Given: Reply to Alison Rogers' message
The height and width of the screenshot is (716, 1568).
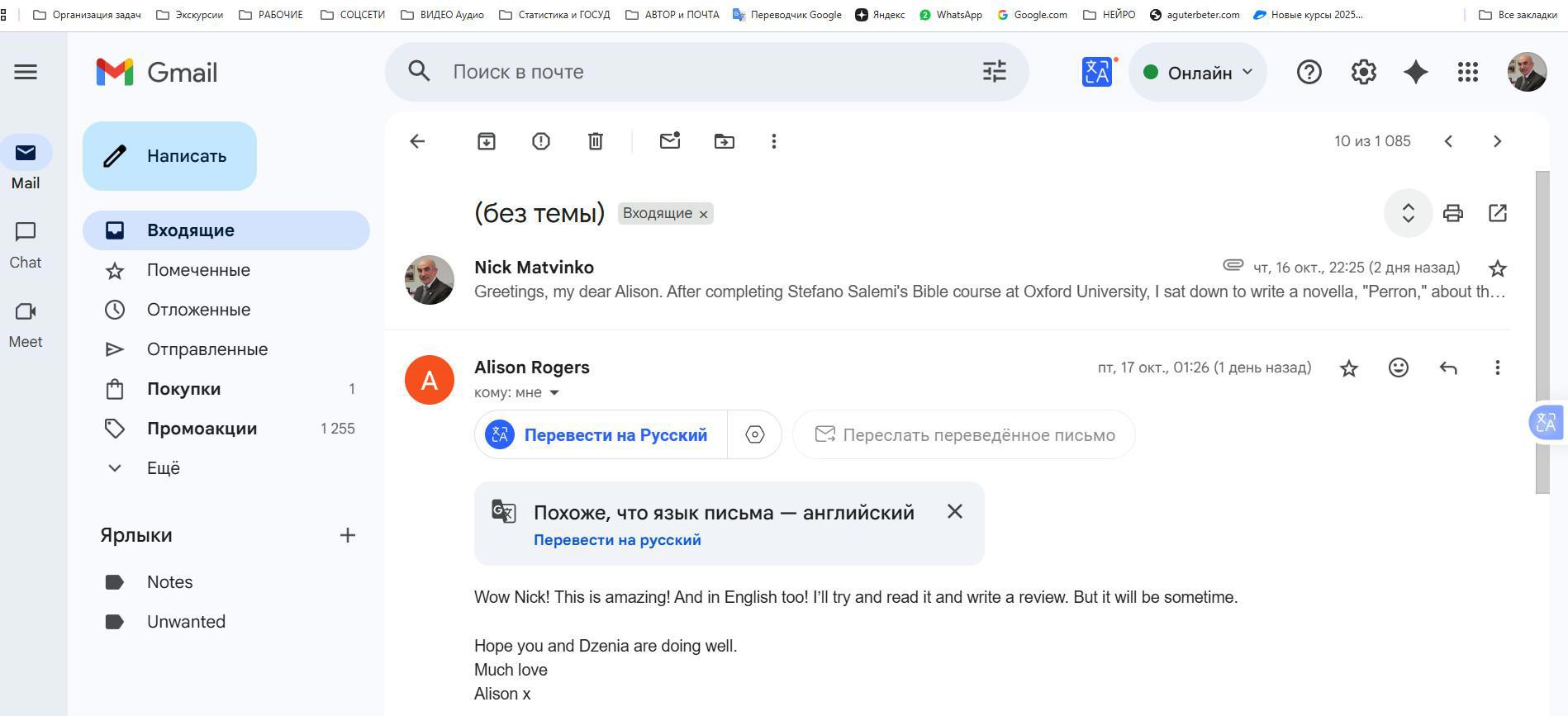Looking at the screenshot, I should pos(1448,367).
